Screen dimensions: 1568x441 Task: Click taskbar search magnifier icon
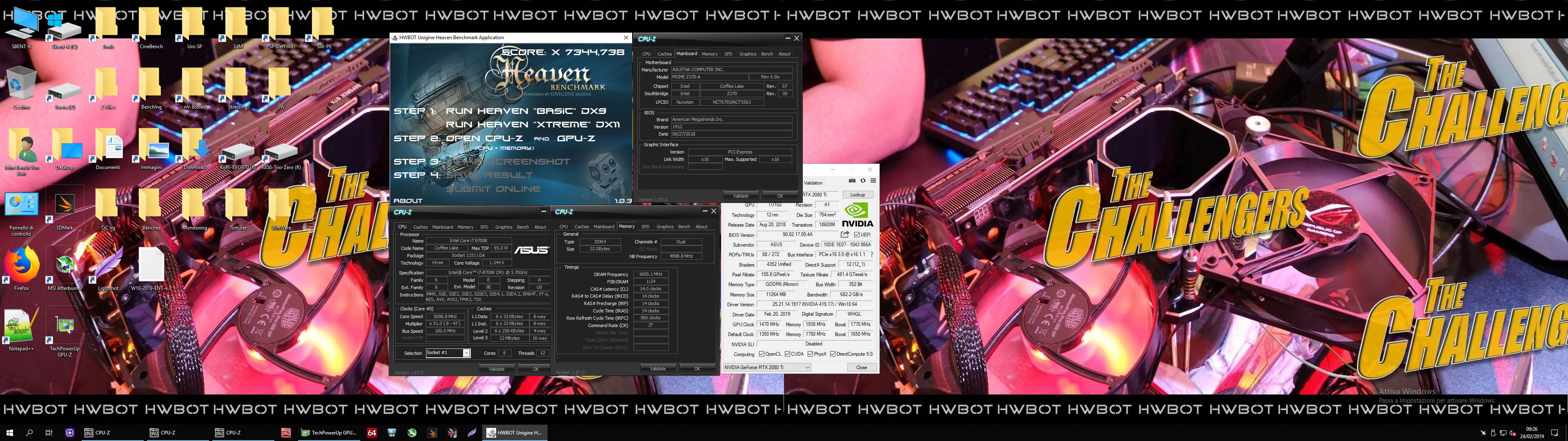click(29, 433)
